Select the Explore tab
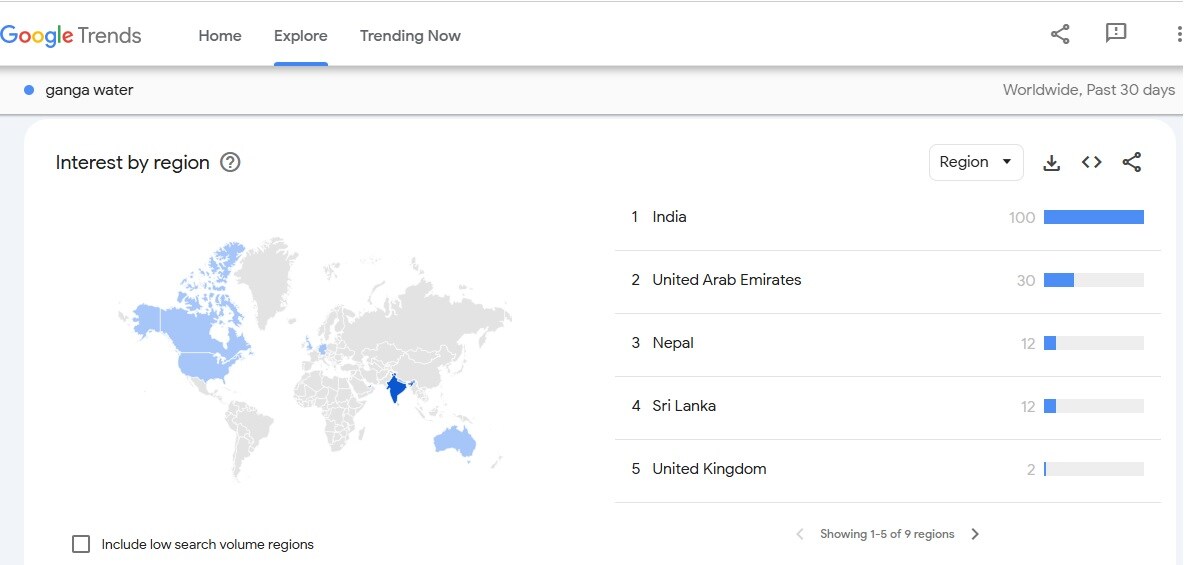 click(301, 36)
